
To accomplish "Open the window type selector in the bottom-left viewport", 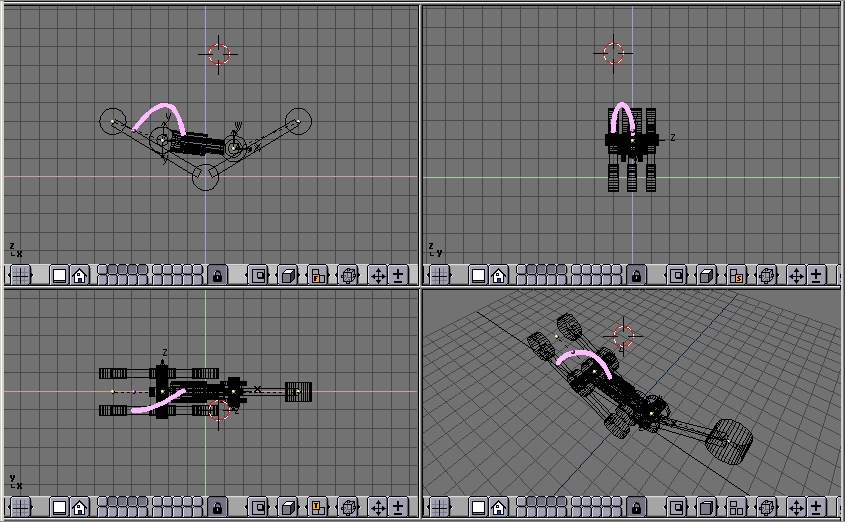I will pyautogui.click(x=20, y=508).
